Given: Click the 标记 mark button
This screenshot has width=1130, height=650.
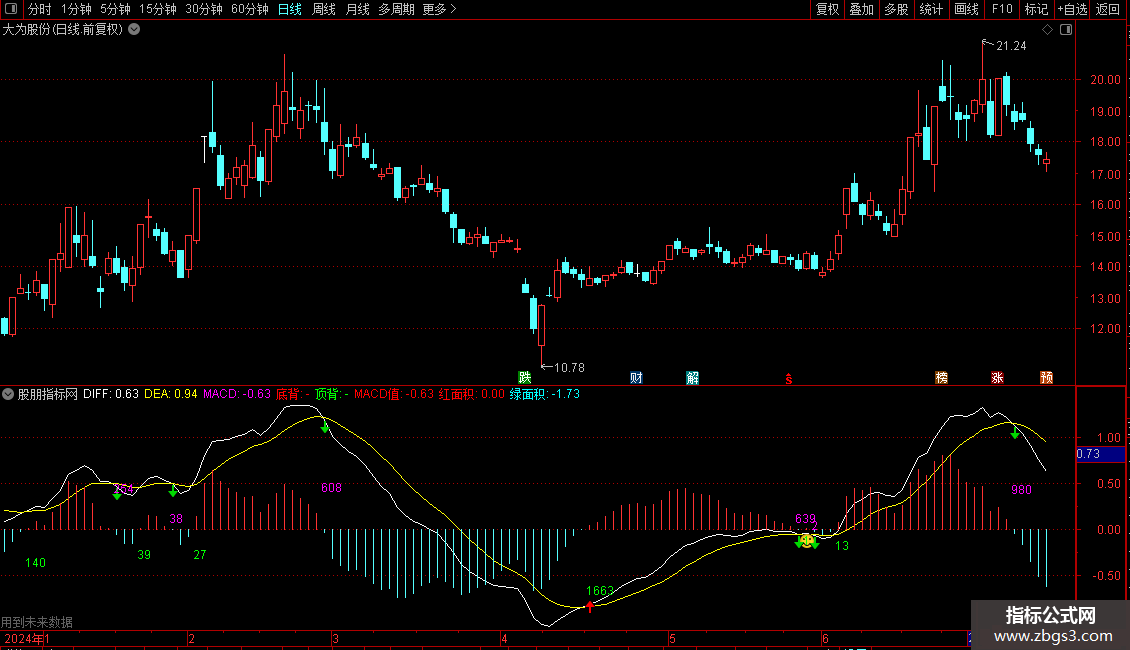Looking at the screenshot, I should [x=1036, y=9].
